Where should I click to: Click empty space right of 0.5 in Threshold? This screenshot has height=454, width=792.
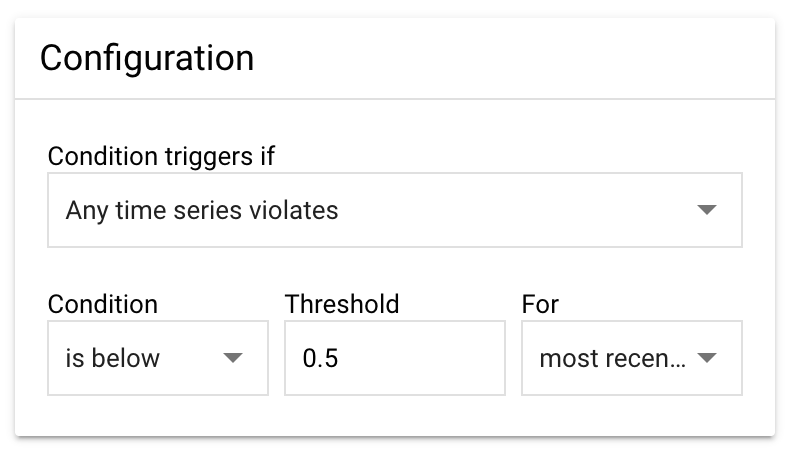[430, 357]
